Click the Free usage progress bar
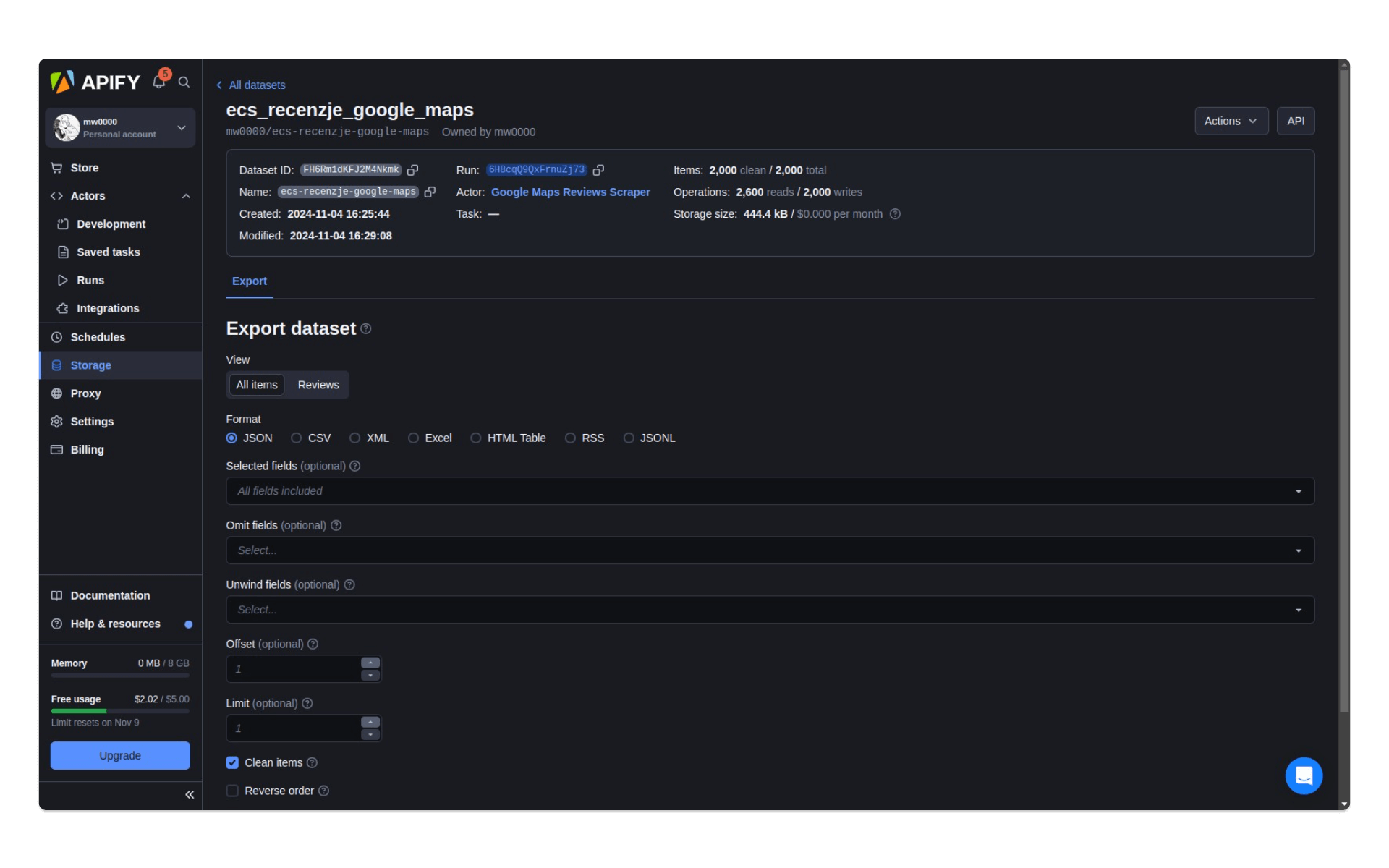 pos(120,712)
